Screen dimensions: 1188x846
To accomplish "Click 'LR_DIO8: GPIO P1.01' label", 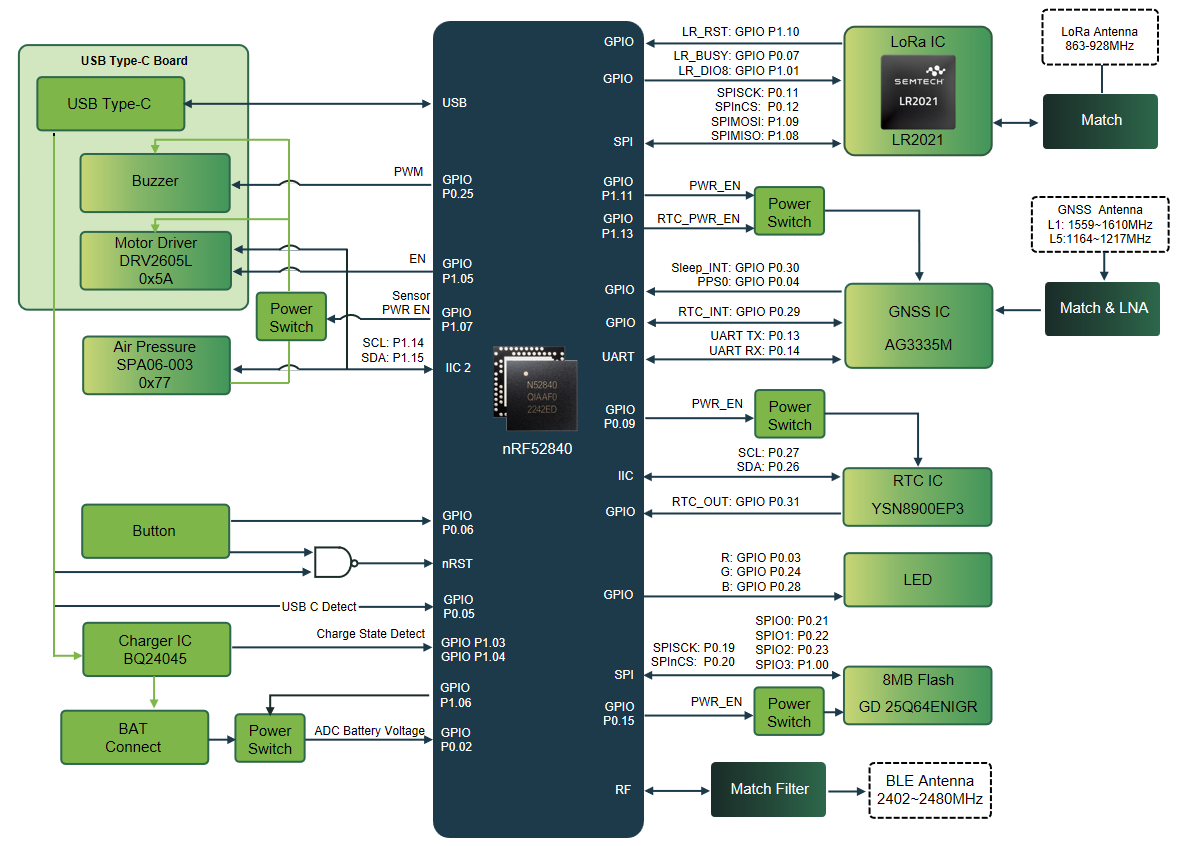I will [738, 70].
